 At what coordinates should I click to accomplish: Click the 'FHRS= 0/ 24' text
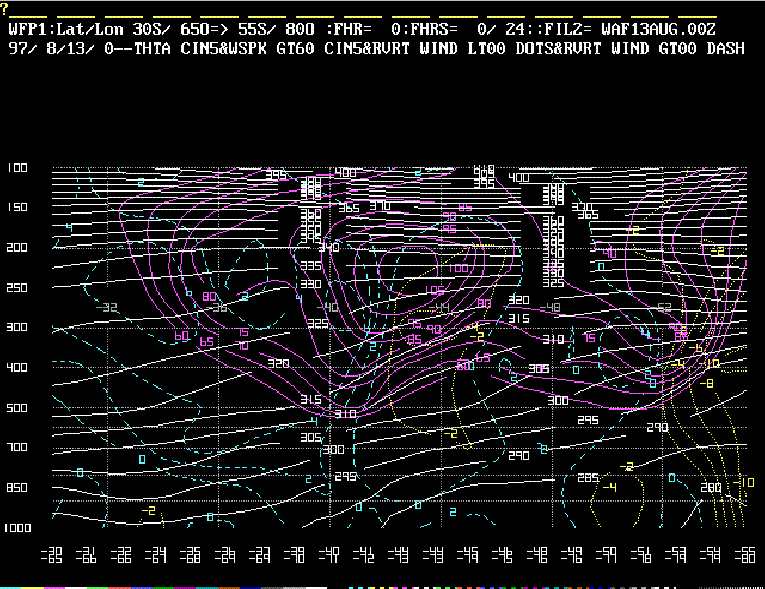pyautogui.click(x=467, y=29)
